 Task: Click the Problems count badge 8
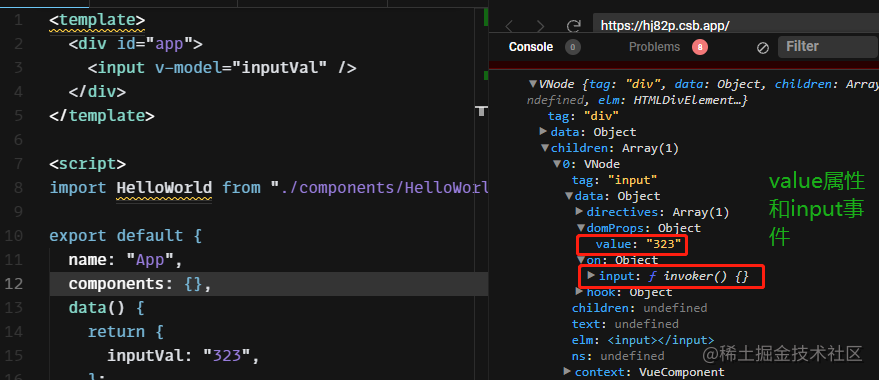700,48
